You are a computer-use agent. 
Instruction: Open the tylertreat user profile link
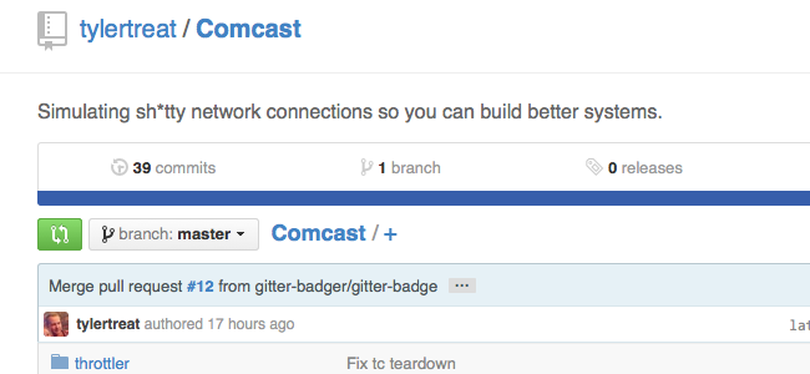tap(128, 29)
